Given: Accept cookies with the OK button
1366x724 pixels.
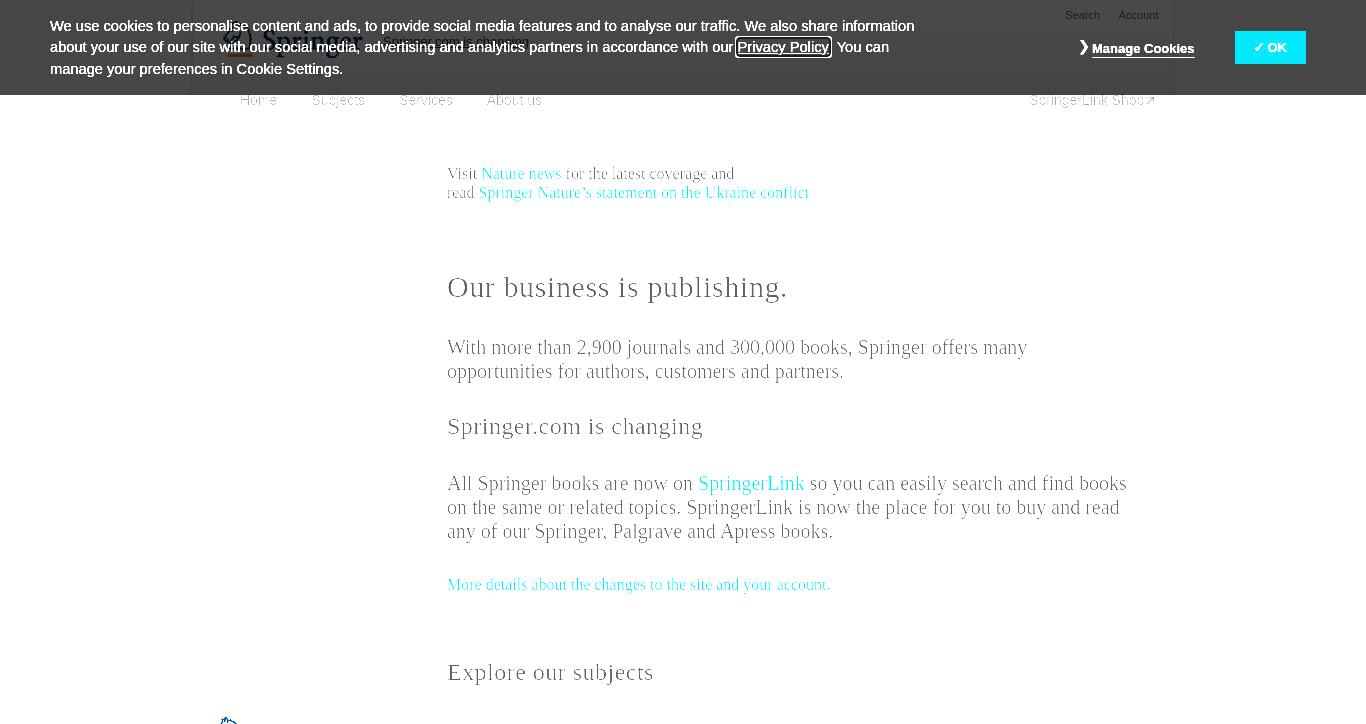Looking at the screenshot, I should 1270,47.
